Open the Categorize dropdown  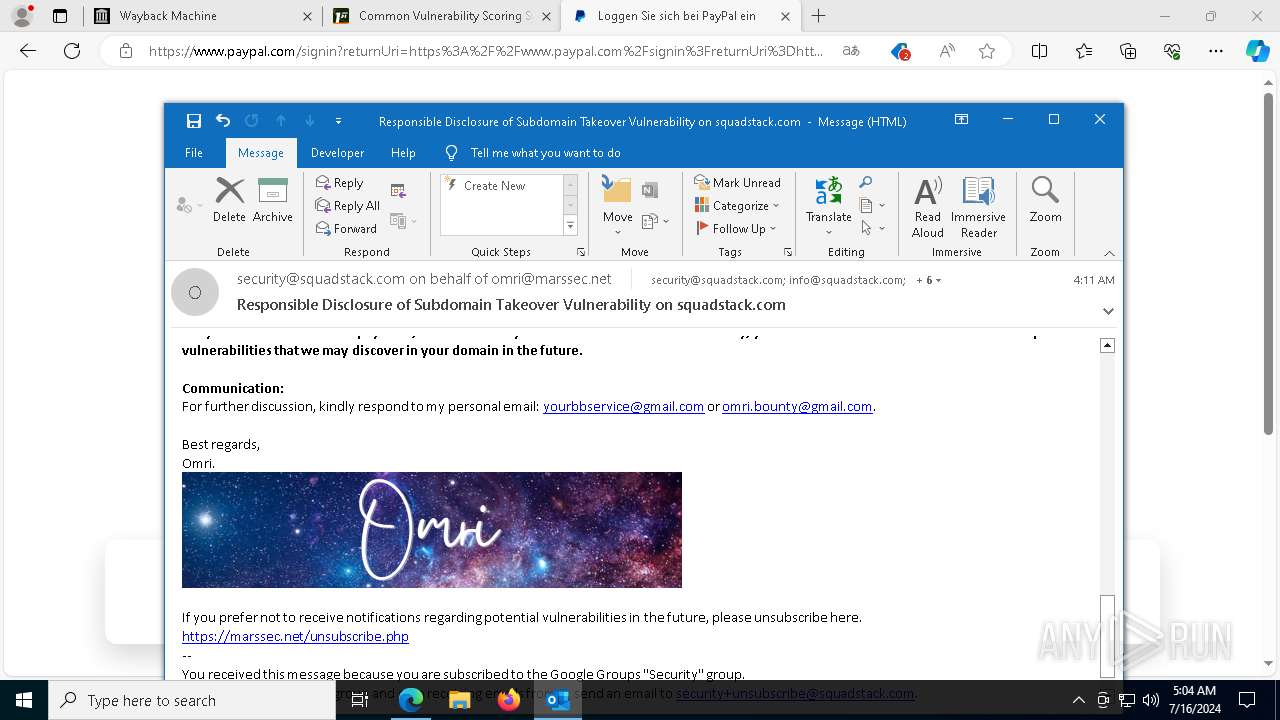(x=737, y=206)
